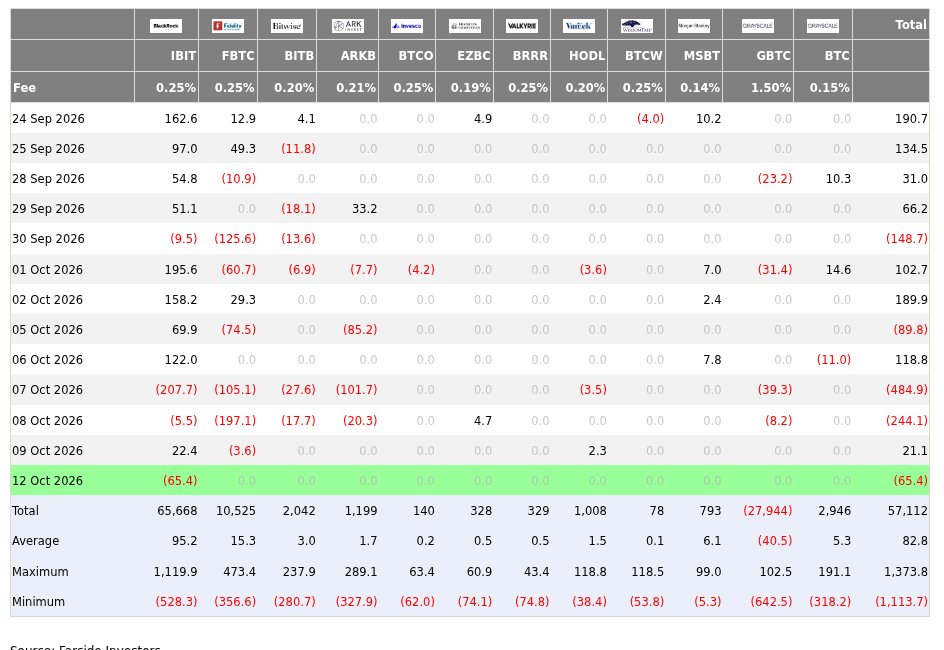Viewport: 944px width, 650px height.
Task: Click the Grayscale logo above GBTC
Action: coord(758,26)
